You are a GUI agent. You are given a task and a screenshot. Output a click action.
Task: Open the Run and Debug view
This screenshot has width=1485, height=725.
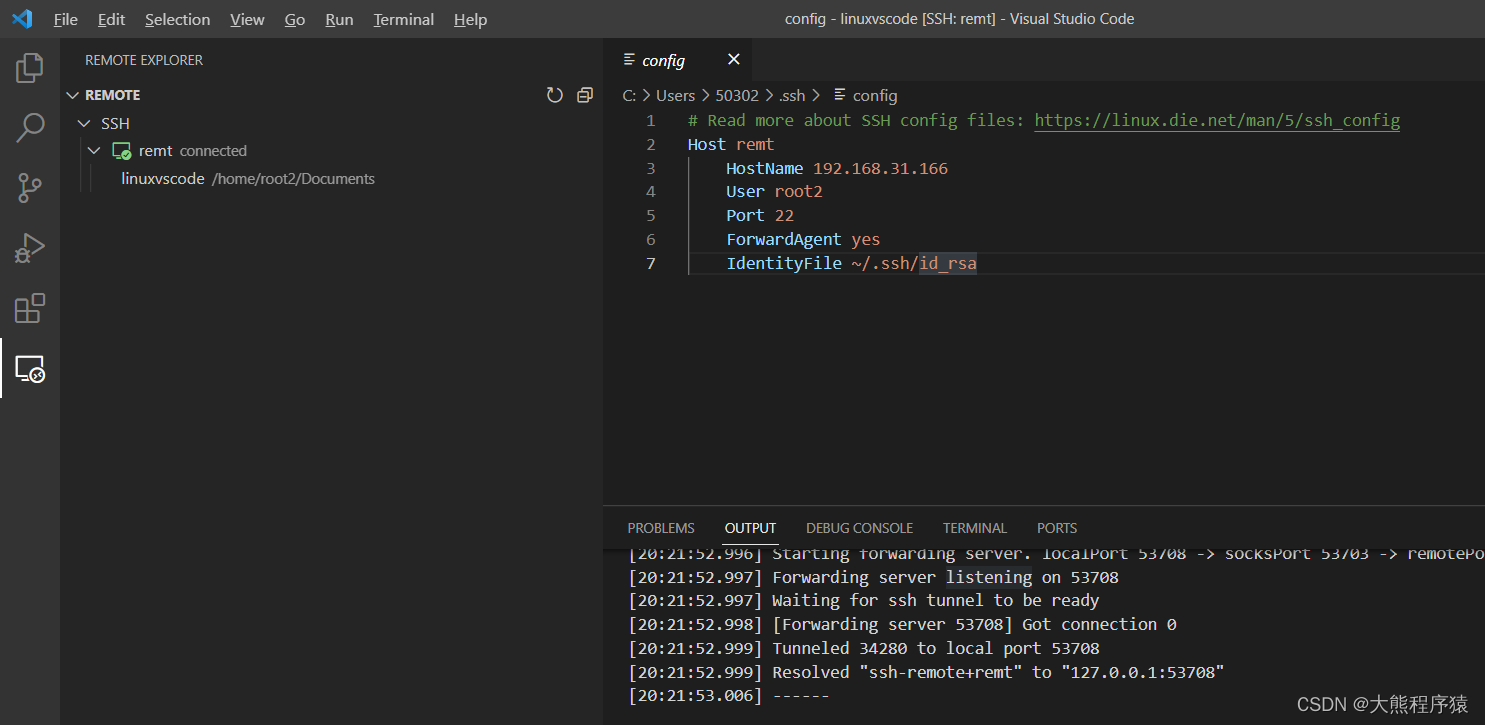tap(30, 248)
